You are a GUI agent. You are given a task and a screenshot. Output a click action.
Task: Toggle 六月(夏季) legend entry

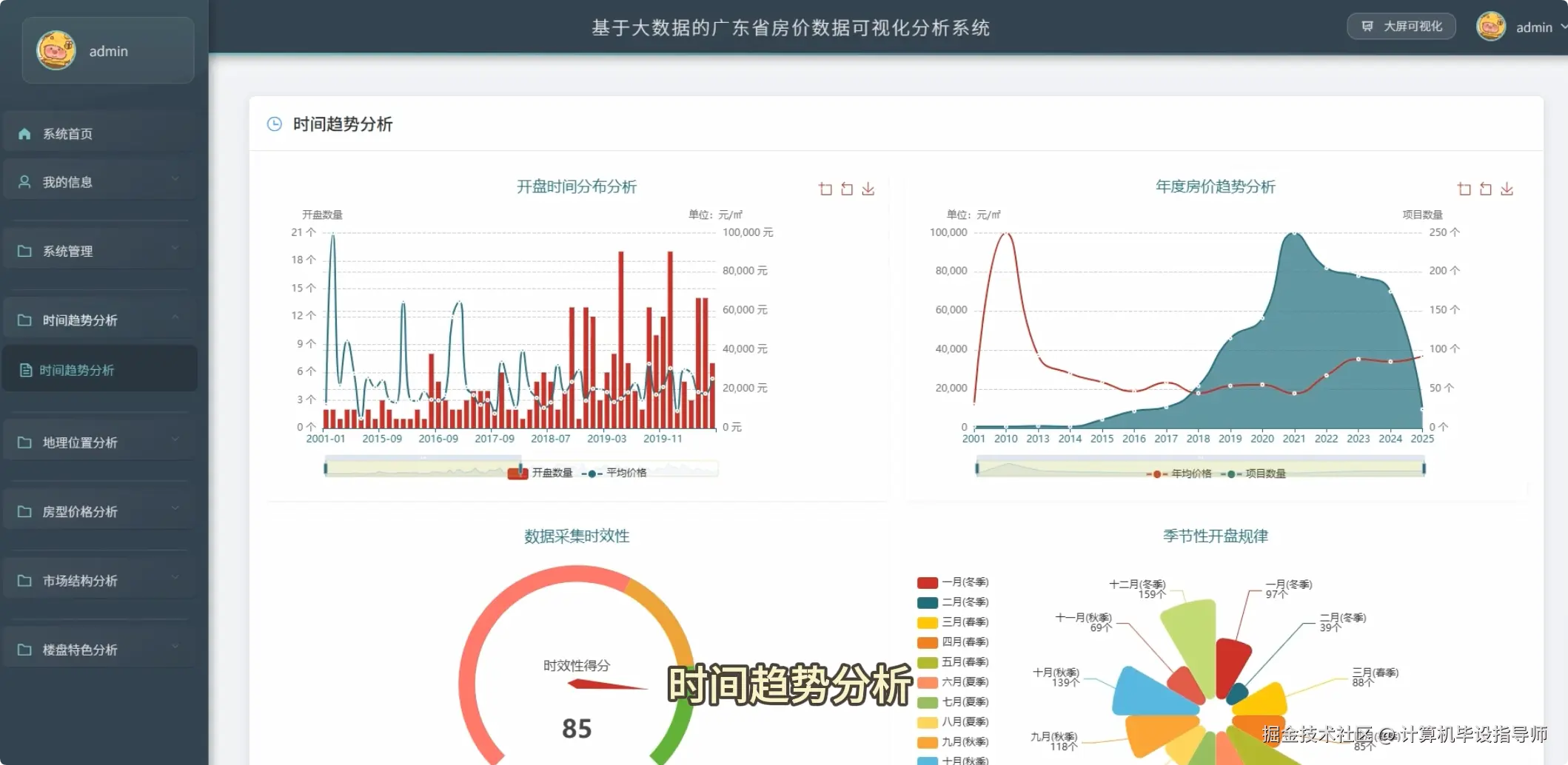pyautogui.click(x=953, y=683)
